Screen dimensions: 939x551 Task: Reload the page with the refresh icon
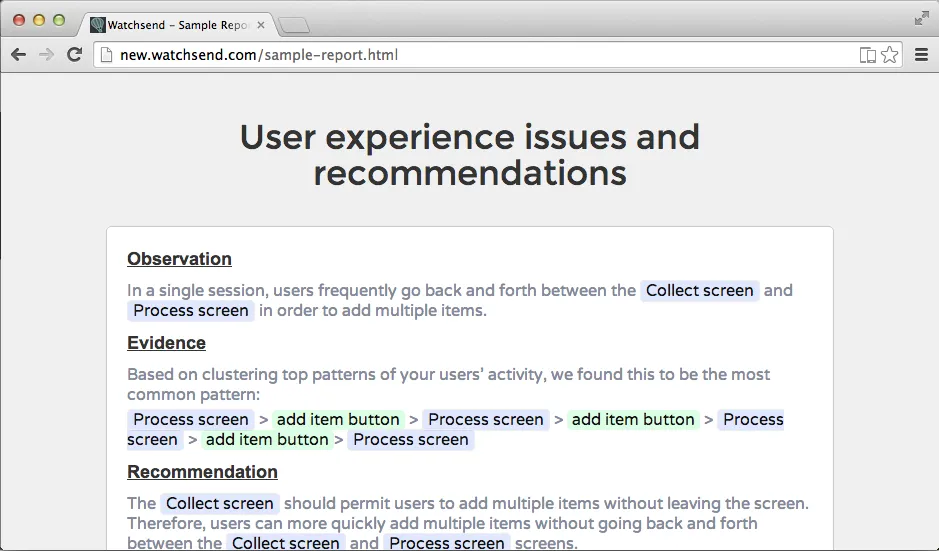pyautogui.click(x=74, y=55)
